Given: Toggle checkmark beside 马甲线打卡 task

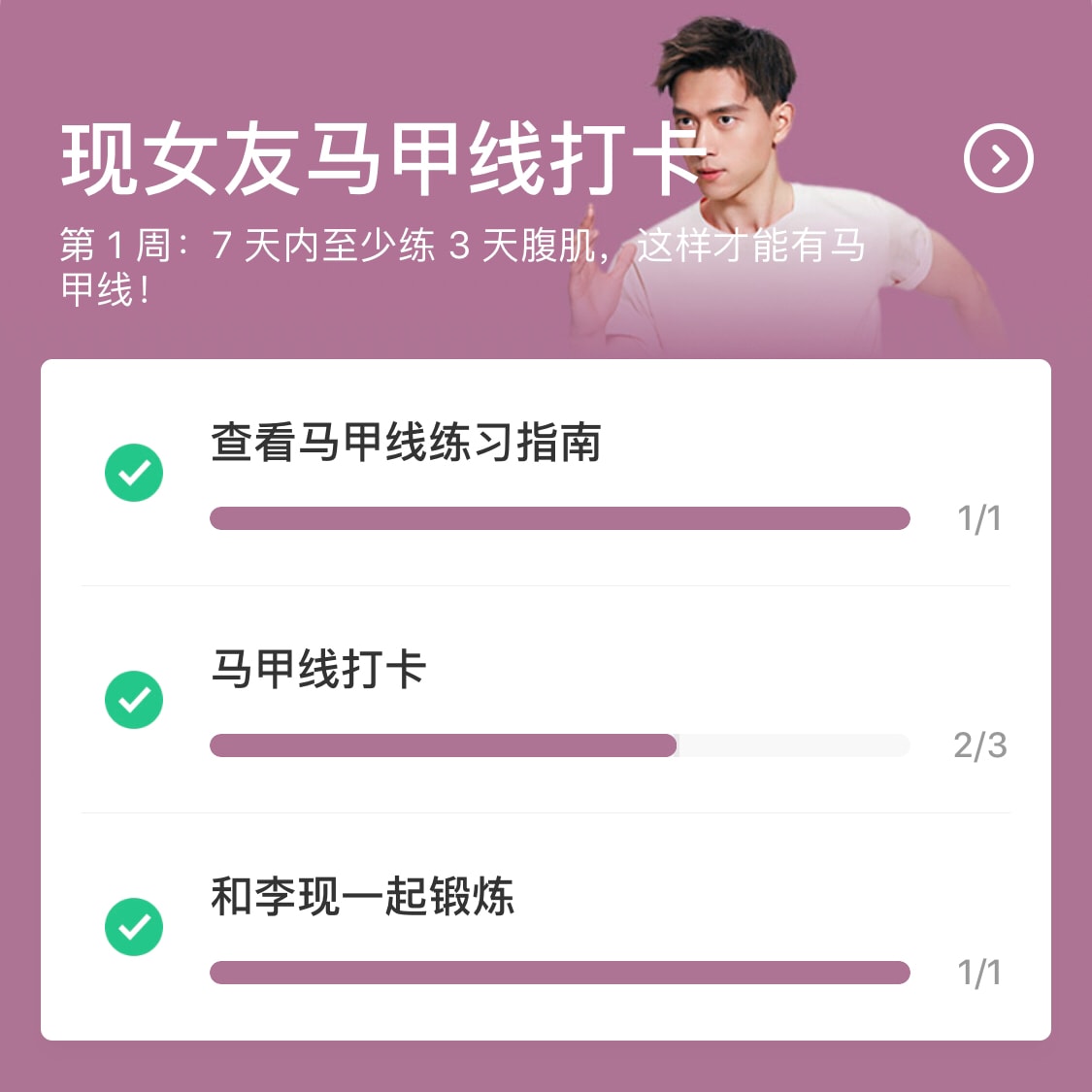Looking at the screenshot, I should 134,700.
